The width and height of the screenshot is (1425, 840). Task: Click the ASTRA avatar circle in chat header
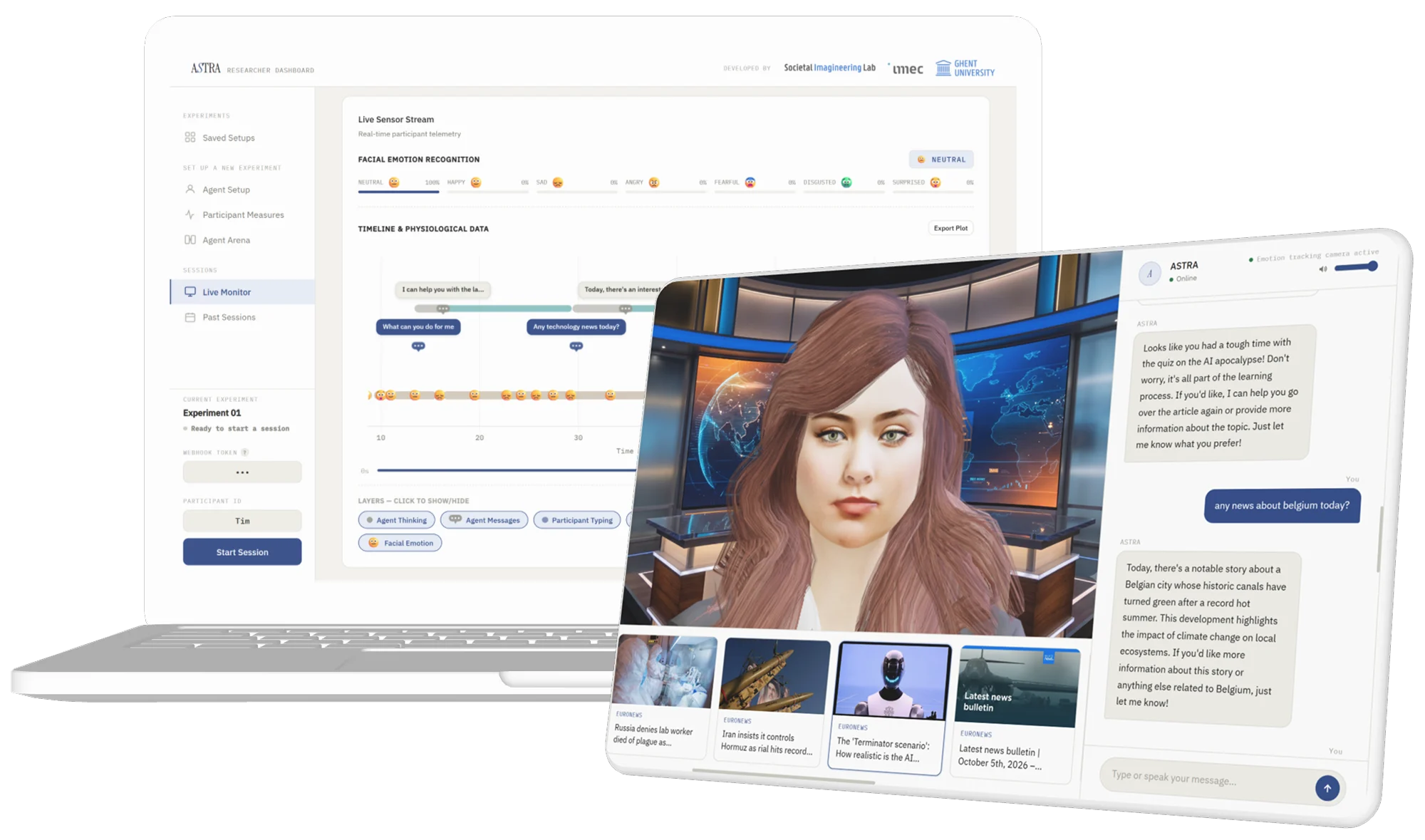click(1149, 274)
